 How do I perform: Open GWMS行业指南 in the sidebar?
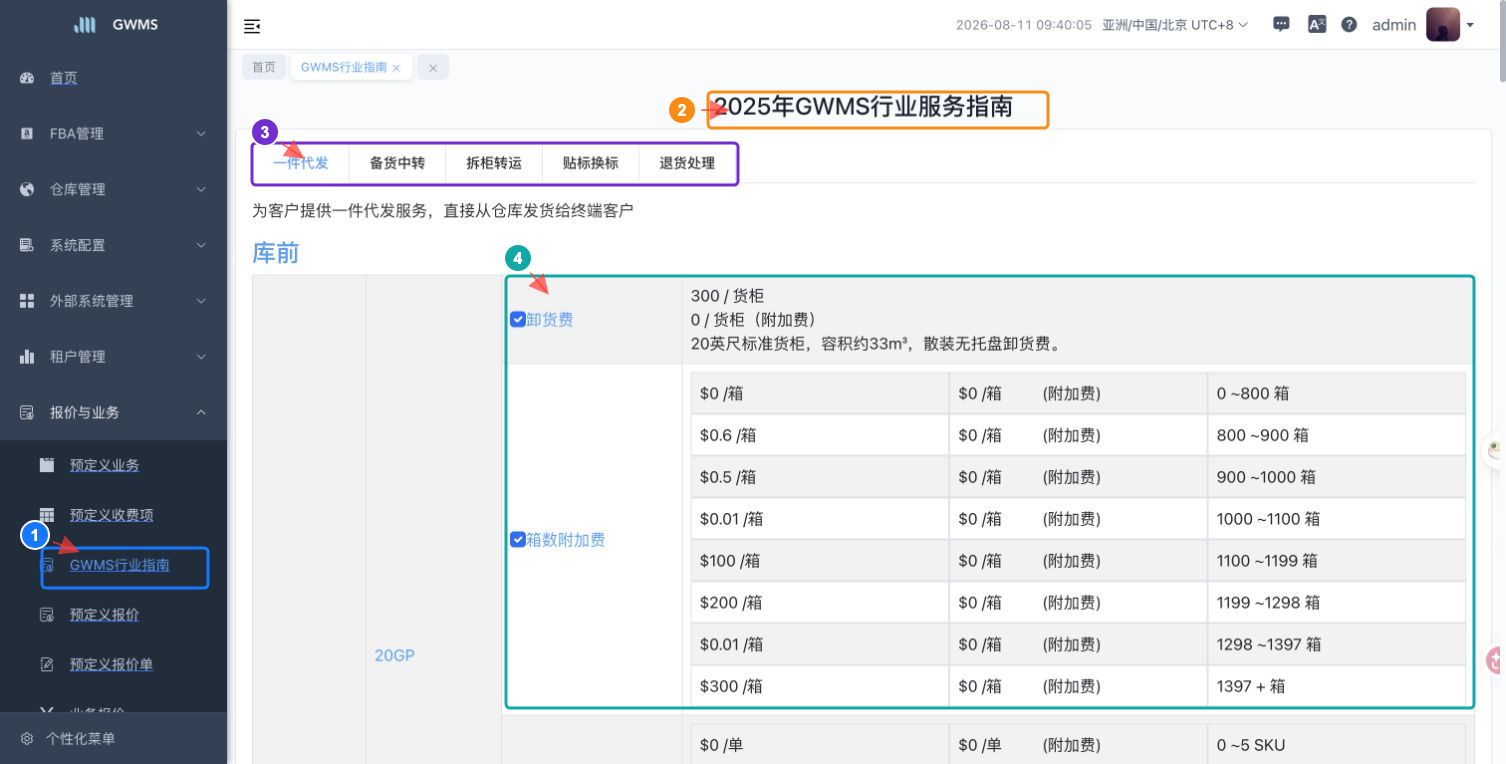point(120,565)
